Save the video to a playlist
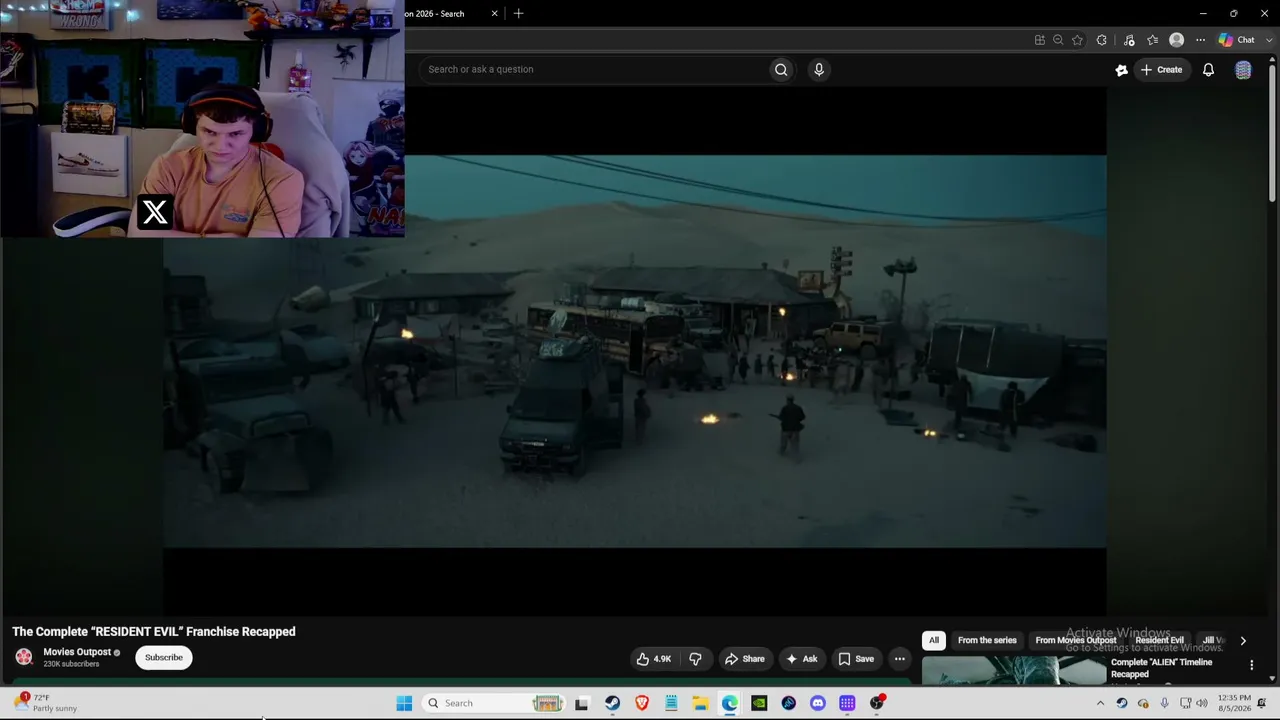Image resolution: width=1280 pixels, height=720 pixels. [x=856, y=659]
